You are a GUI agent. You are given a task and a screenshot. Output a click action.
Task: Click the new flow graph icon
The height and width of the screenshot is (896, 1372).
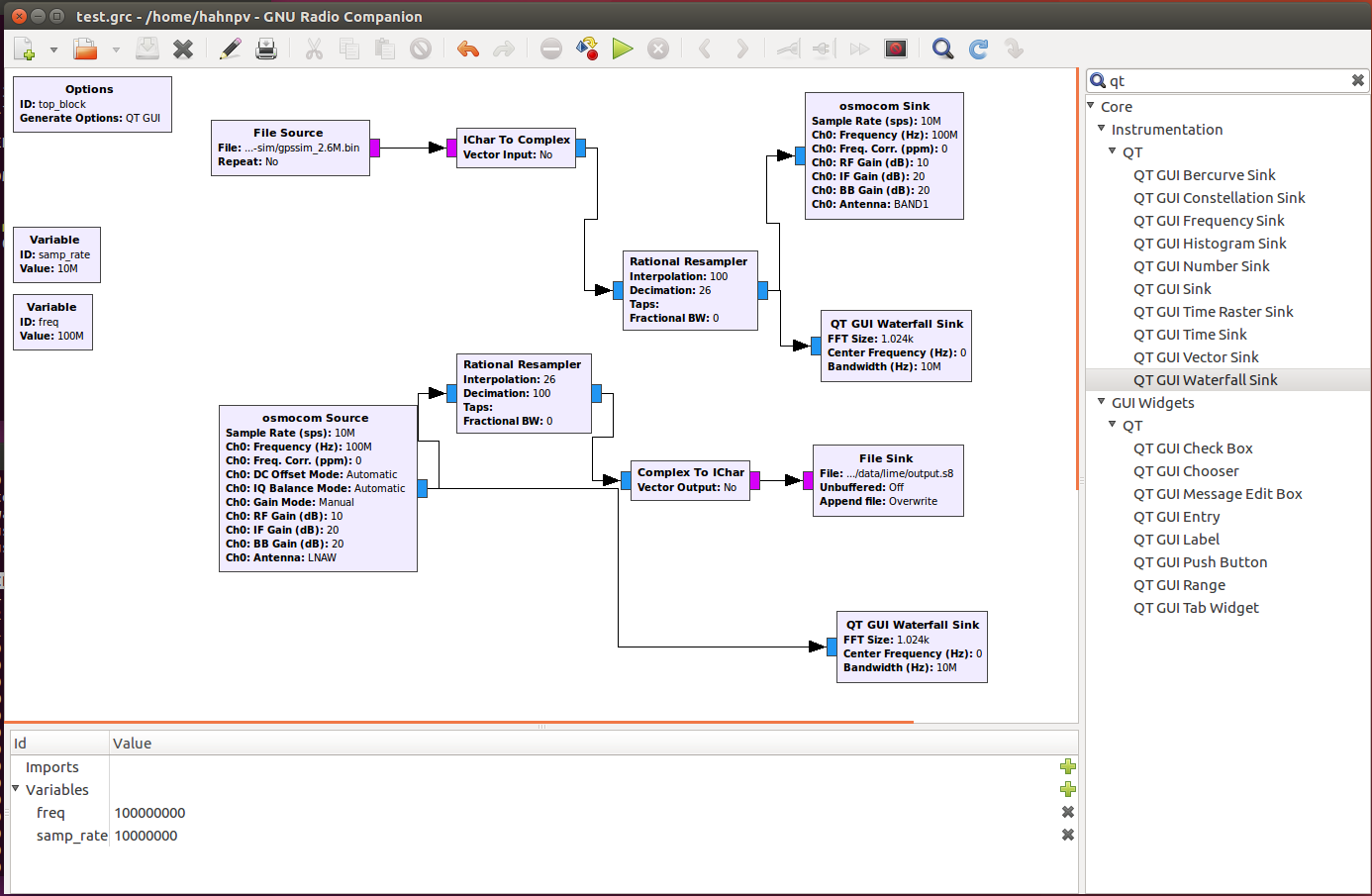[25, 49]
